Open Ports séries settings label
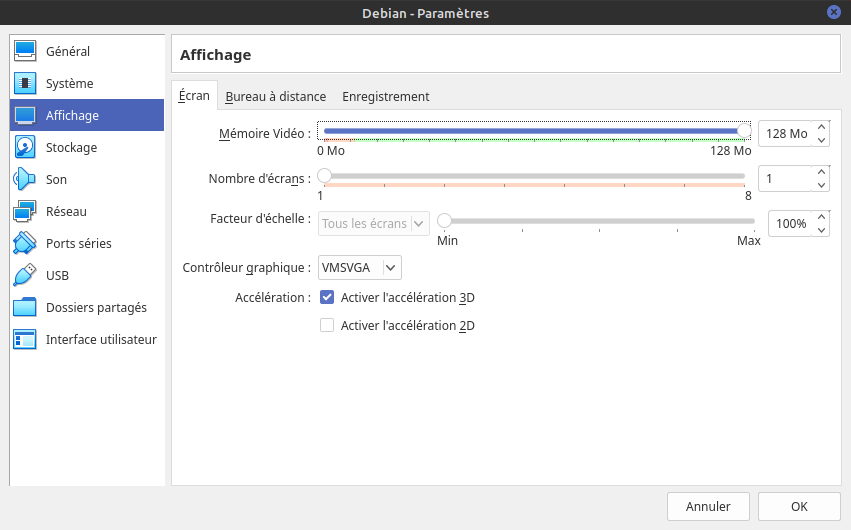851x530 pixels. pos(79,244)
